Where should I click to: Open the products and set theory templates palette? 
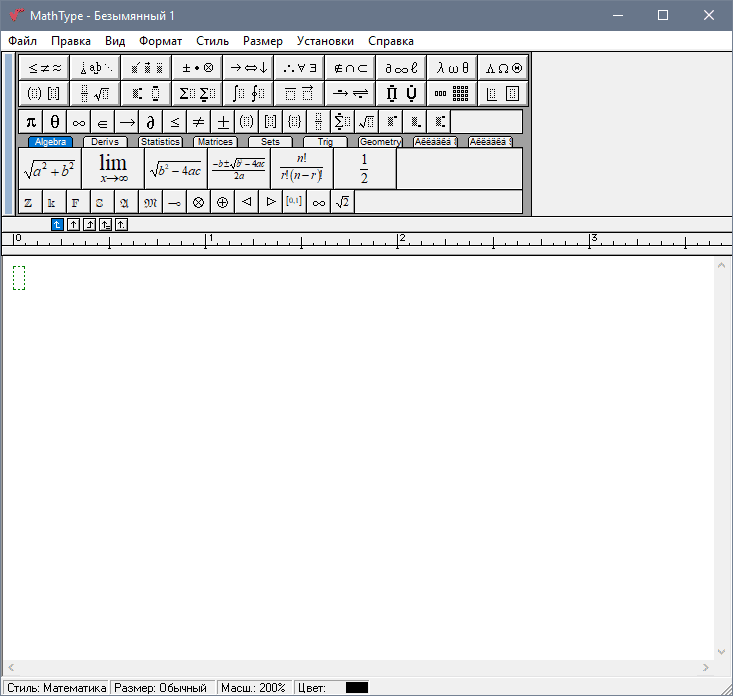[401, 93]
